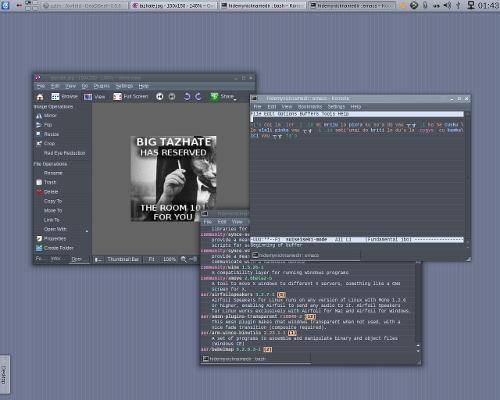Open the Go menu in Gwenview
Viewport: 500px width, 400px height.
(85, 86)
